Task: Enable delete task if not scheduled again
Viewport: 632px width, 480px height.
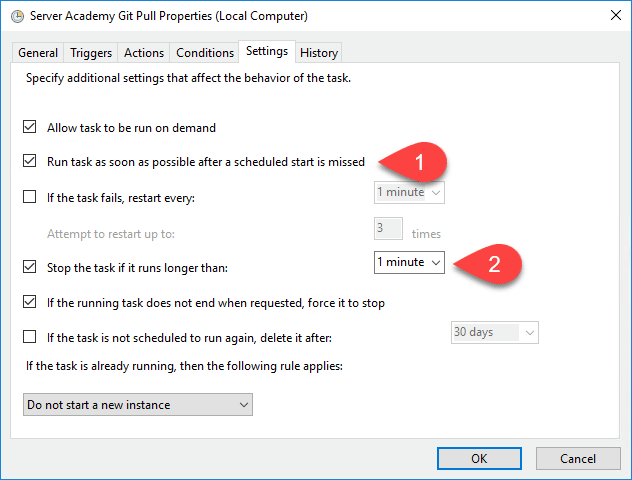Action: click(x=29, y=337)
